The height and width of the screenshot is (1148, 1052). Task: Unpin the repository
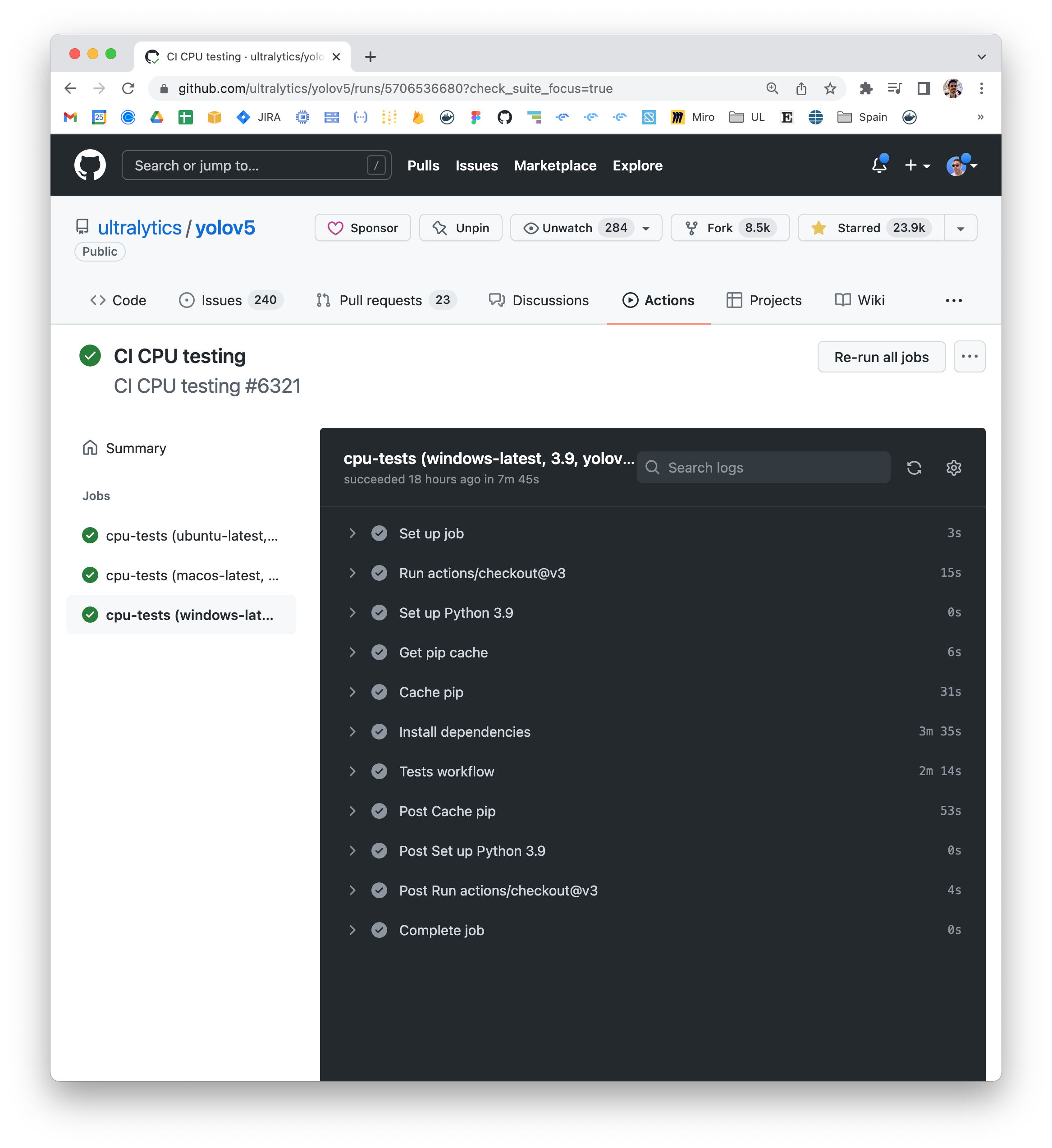point(461,228)
